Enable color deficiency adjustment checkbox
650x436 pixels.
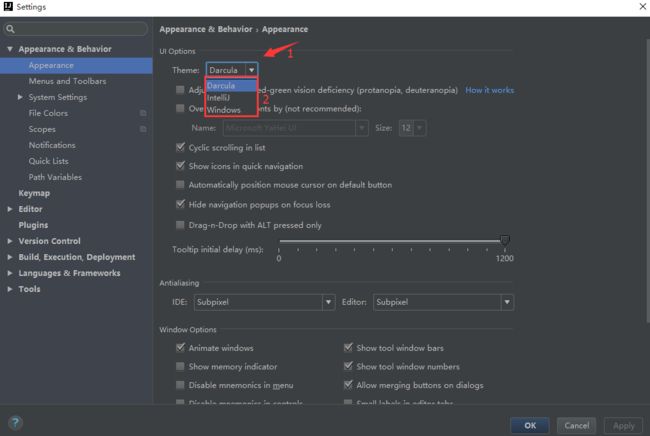point(180,90)
